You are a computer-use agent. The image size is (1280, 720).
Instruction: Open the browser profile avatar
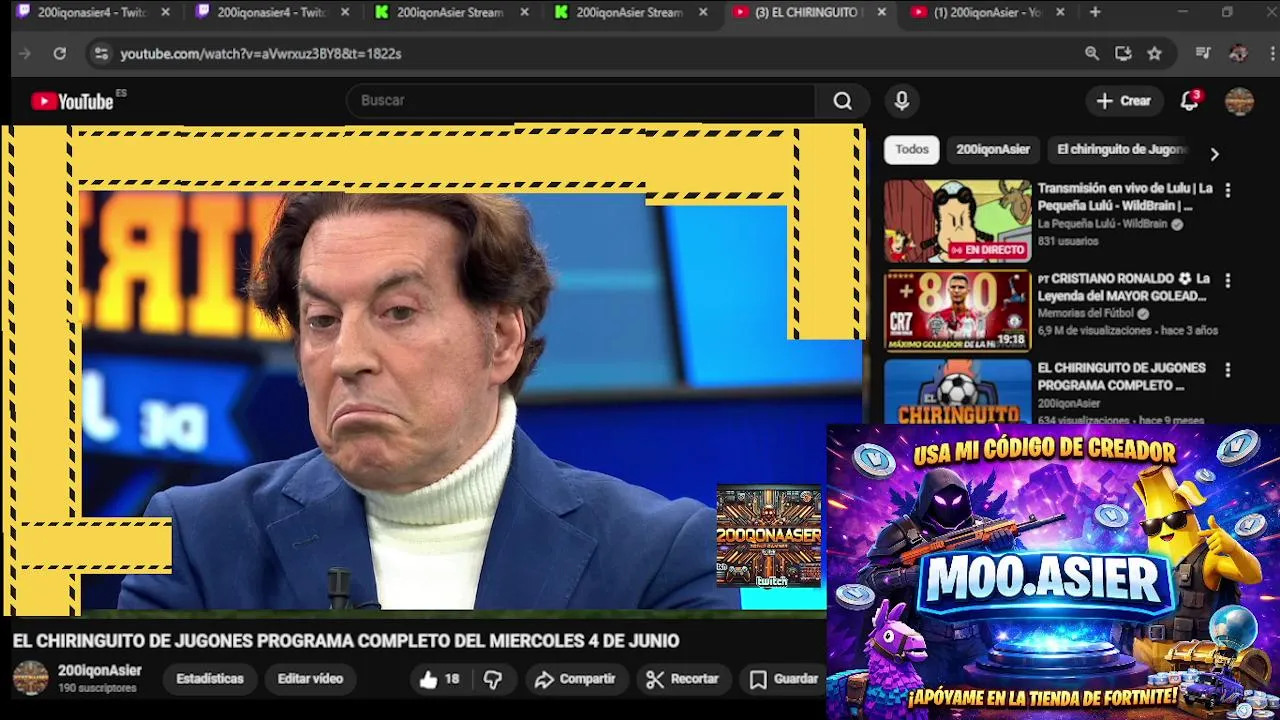pos(1238,54)
